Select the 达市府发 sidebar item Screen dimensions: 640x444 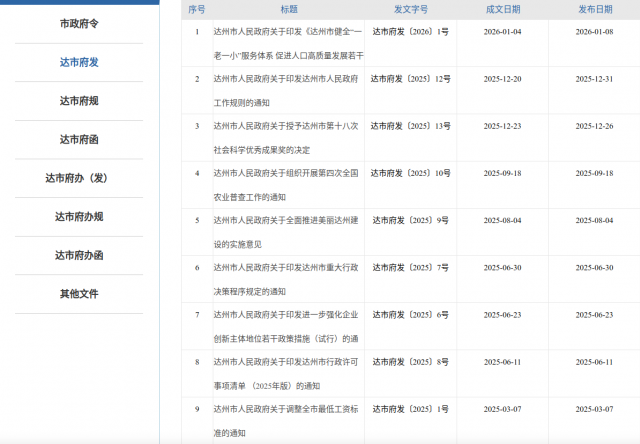79,62
